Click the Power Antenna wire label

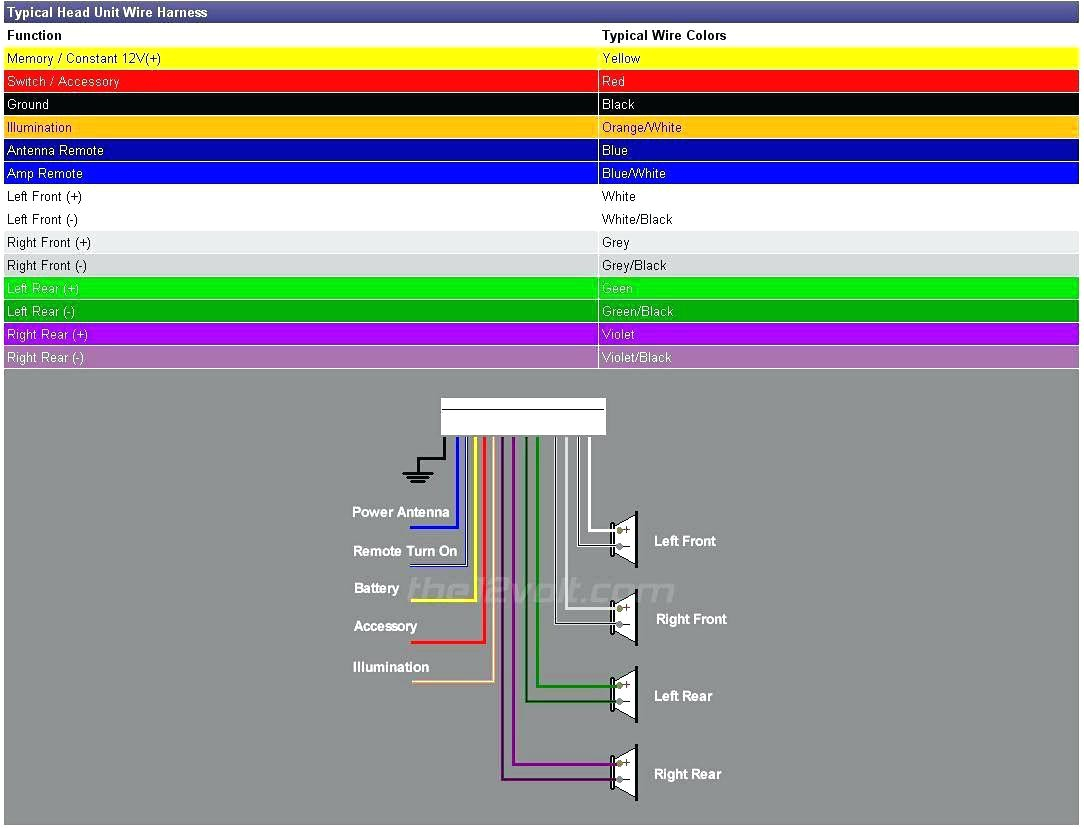click(400, 512)
